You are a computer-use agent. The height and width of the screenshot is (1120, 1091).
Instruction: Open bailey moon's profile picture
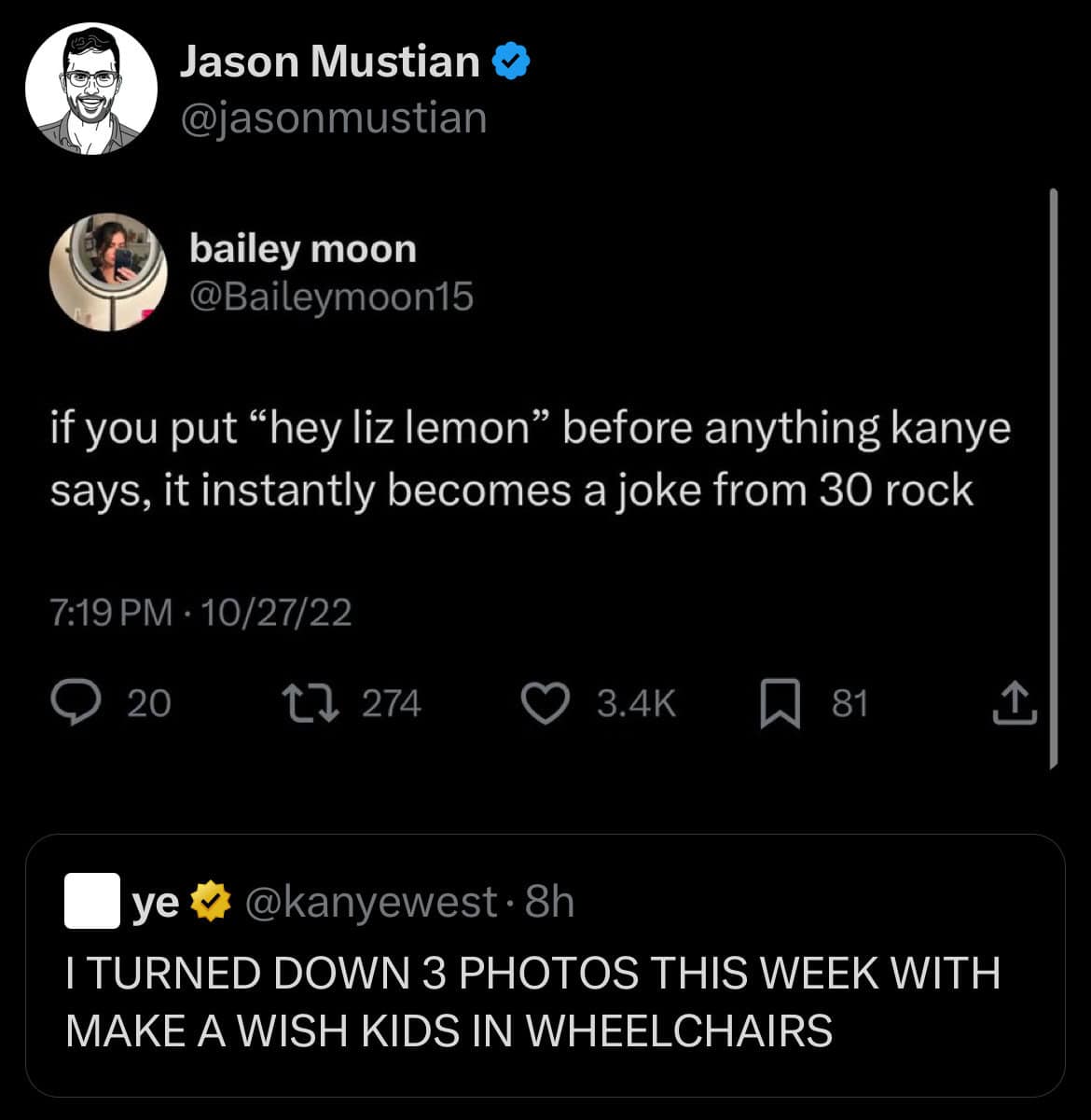pyautogui.click(x=108, y=272)
